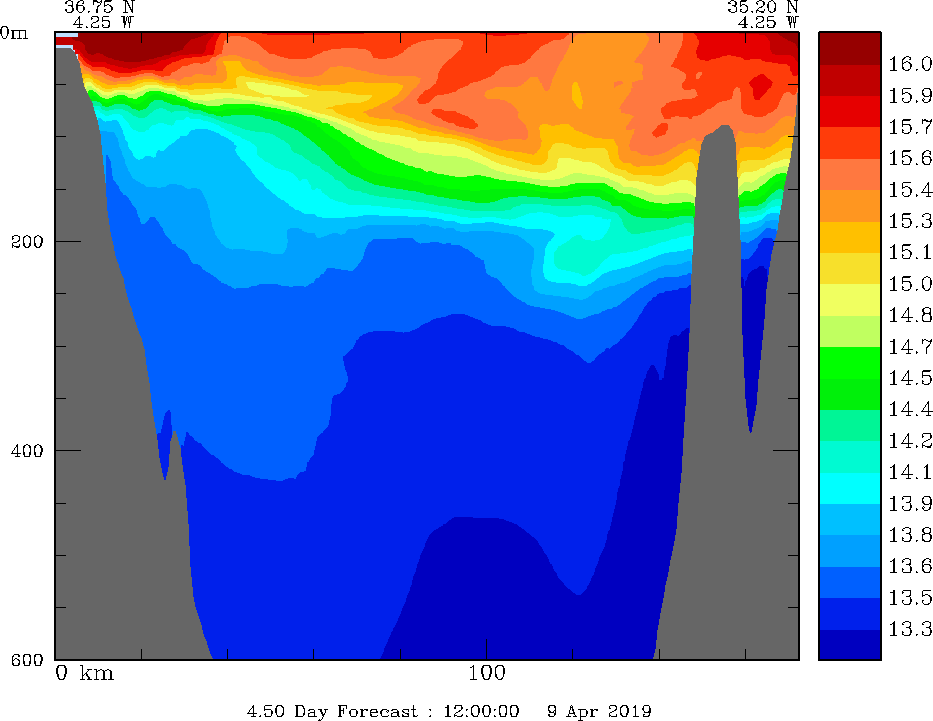Pick the darkest navy colorbar band below 13.3
The image size is (933, 721).
point(850,645)
